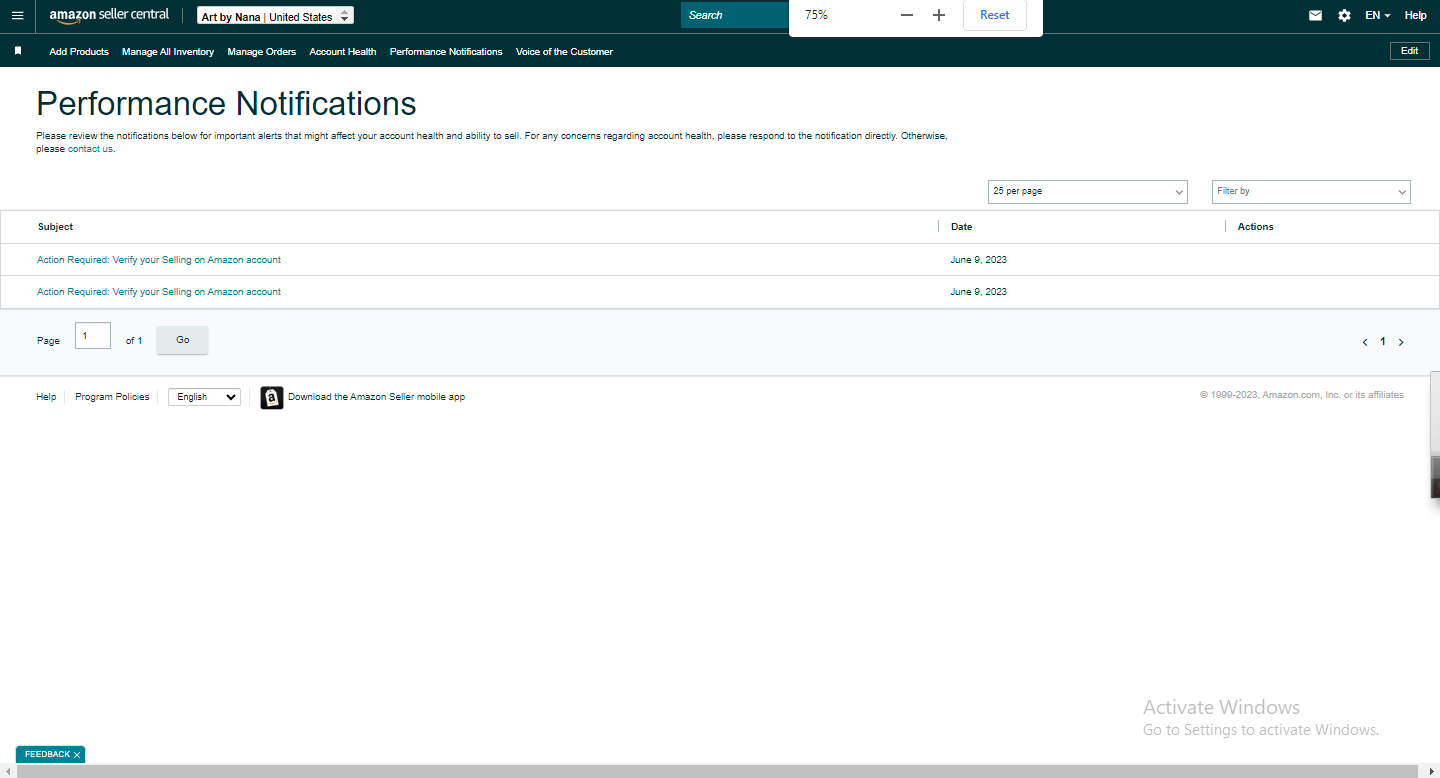Open Account Health page
This screenshot has width=1440, height=778.
[343, 52]
